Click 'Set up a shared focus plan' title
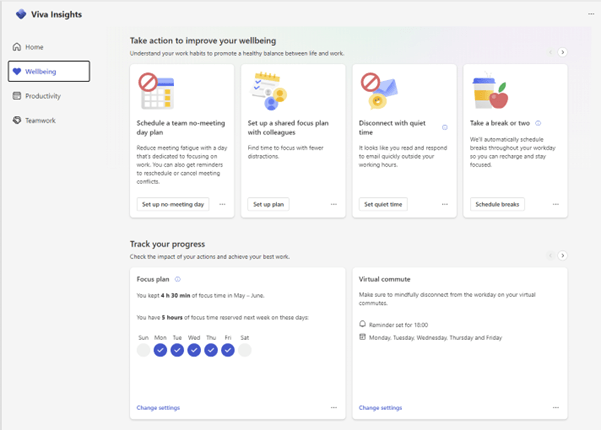The image size is (601, 430). click(x=288, y=128)
